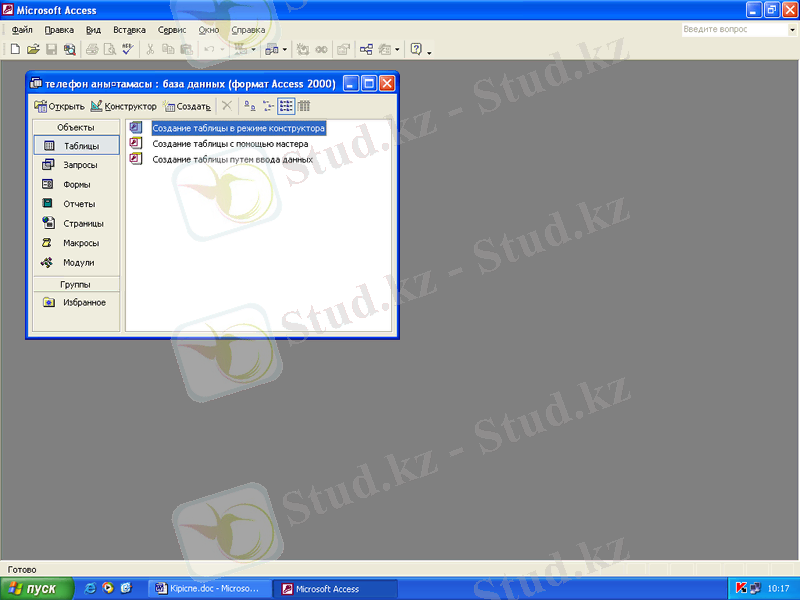Click the Office Links icon
The width and height of the screenshot is (800, 600).
tap(240, 49)
